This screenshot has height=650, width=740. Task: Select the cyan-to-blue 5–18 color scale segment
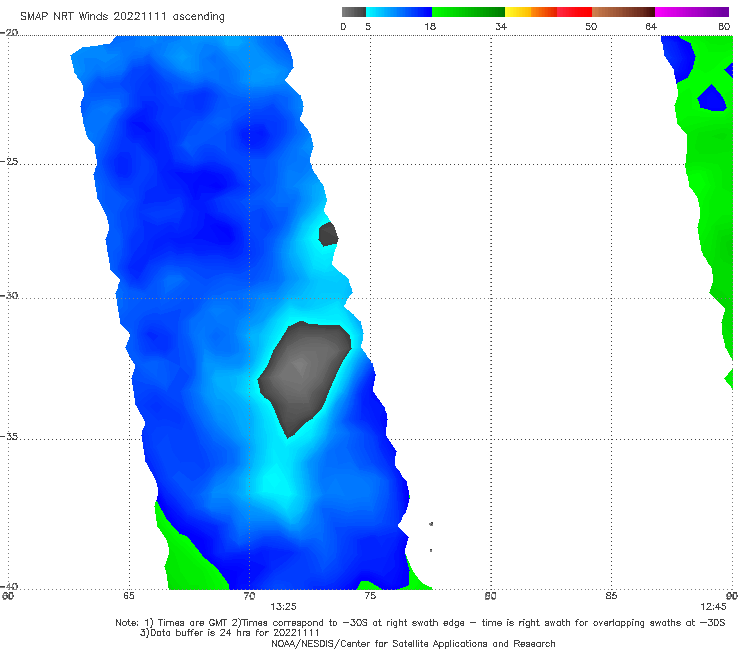click(x=399, y=12)
